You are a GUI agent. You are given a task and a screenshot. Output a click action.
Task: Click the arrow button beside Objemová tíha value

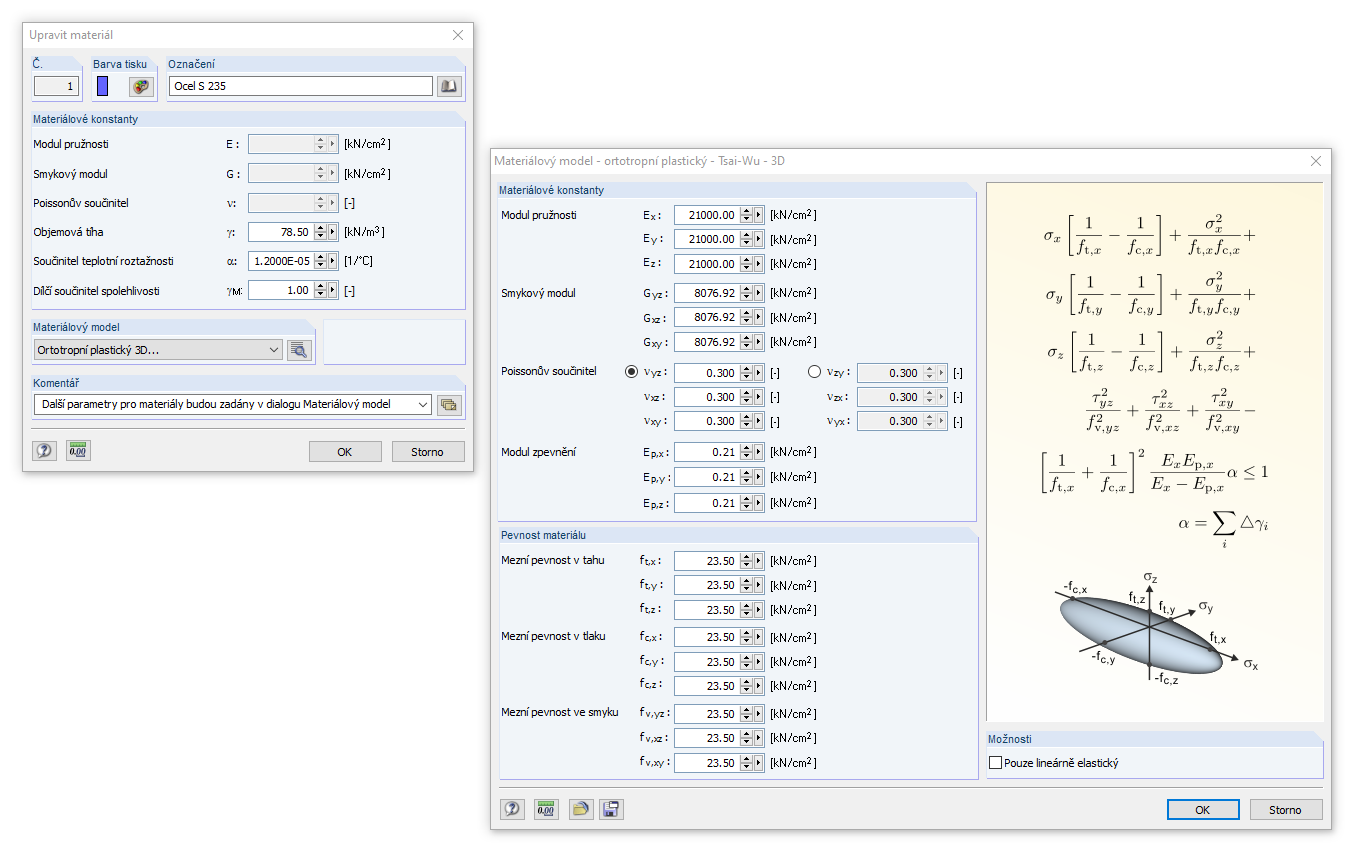[333, 232]
